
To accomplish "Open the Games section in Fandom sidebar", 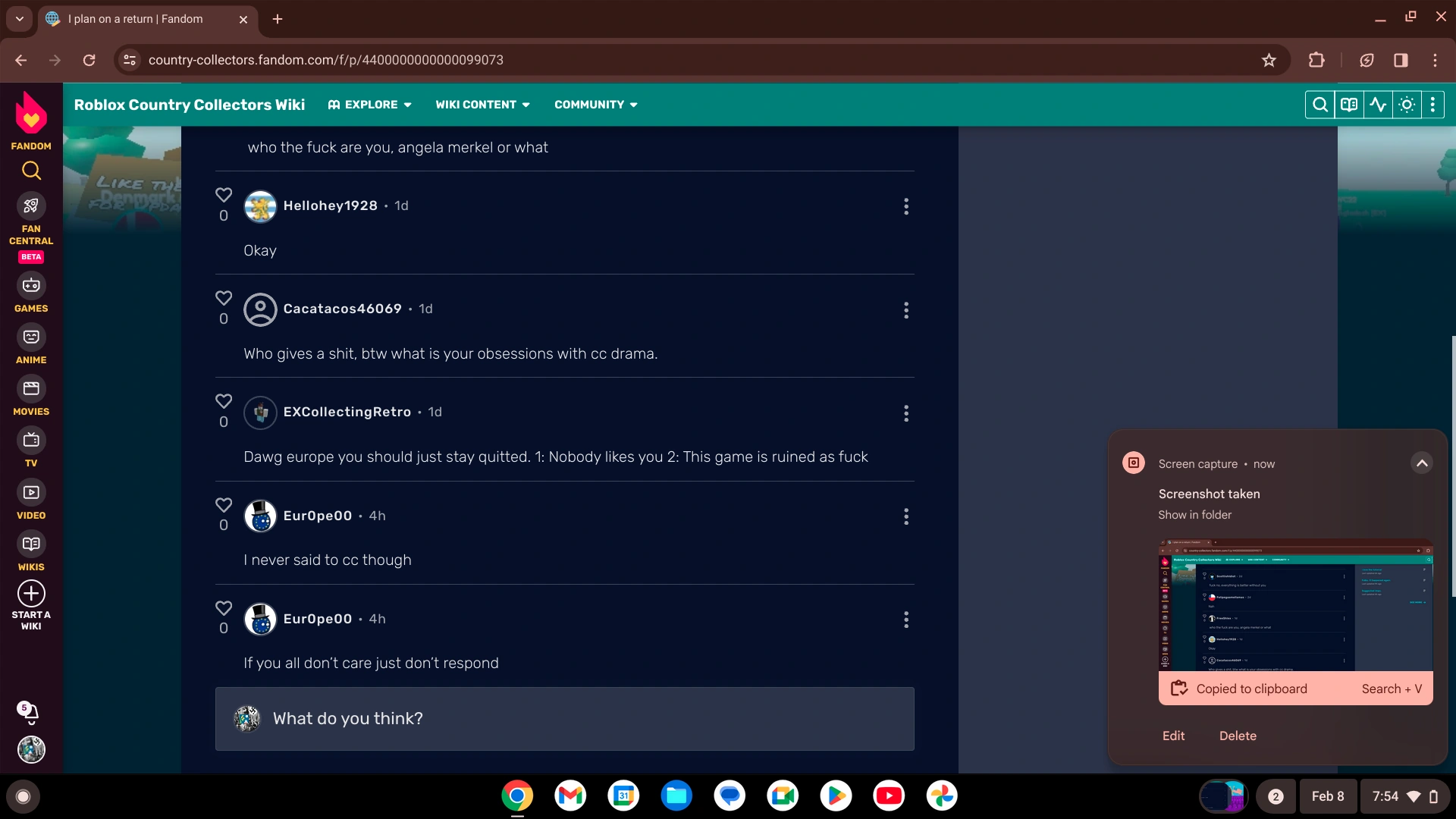I will (x=31, y=286).
